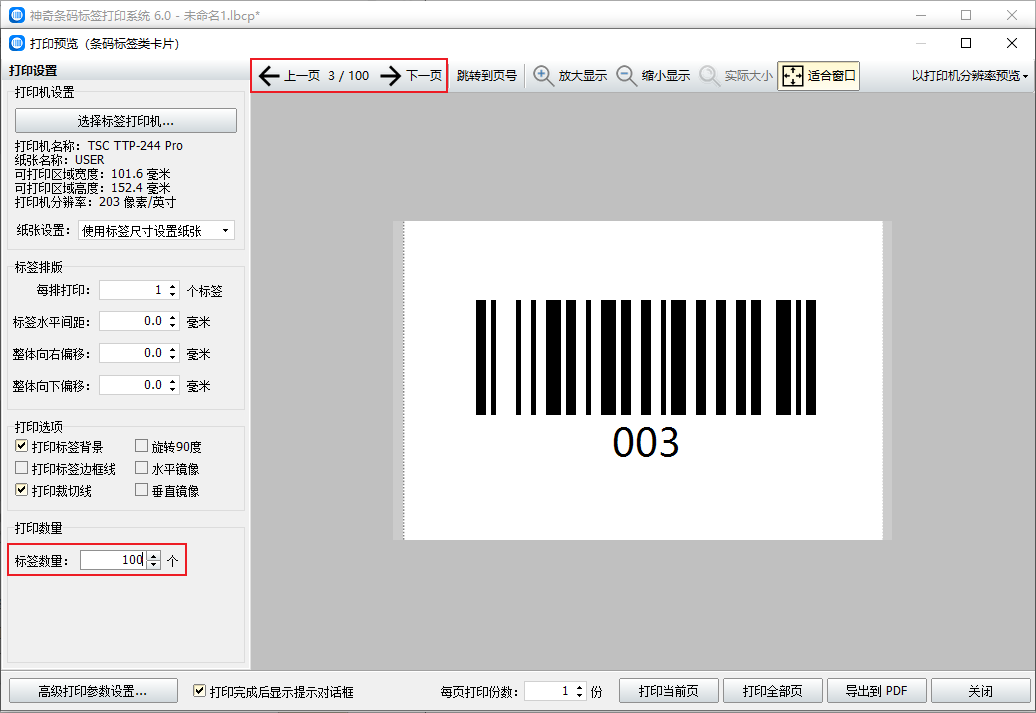Click the 标签数量 spinner arrows
The image size is (1036, 713).
pos(154,560)
